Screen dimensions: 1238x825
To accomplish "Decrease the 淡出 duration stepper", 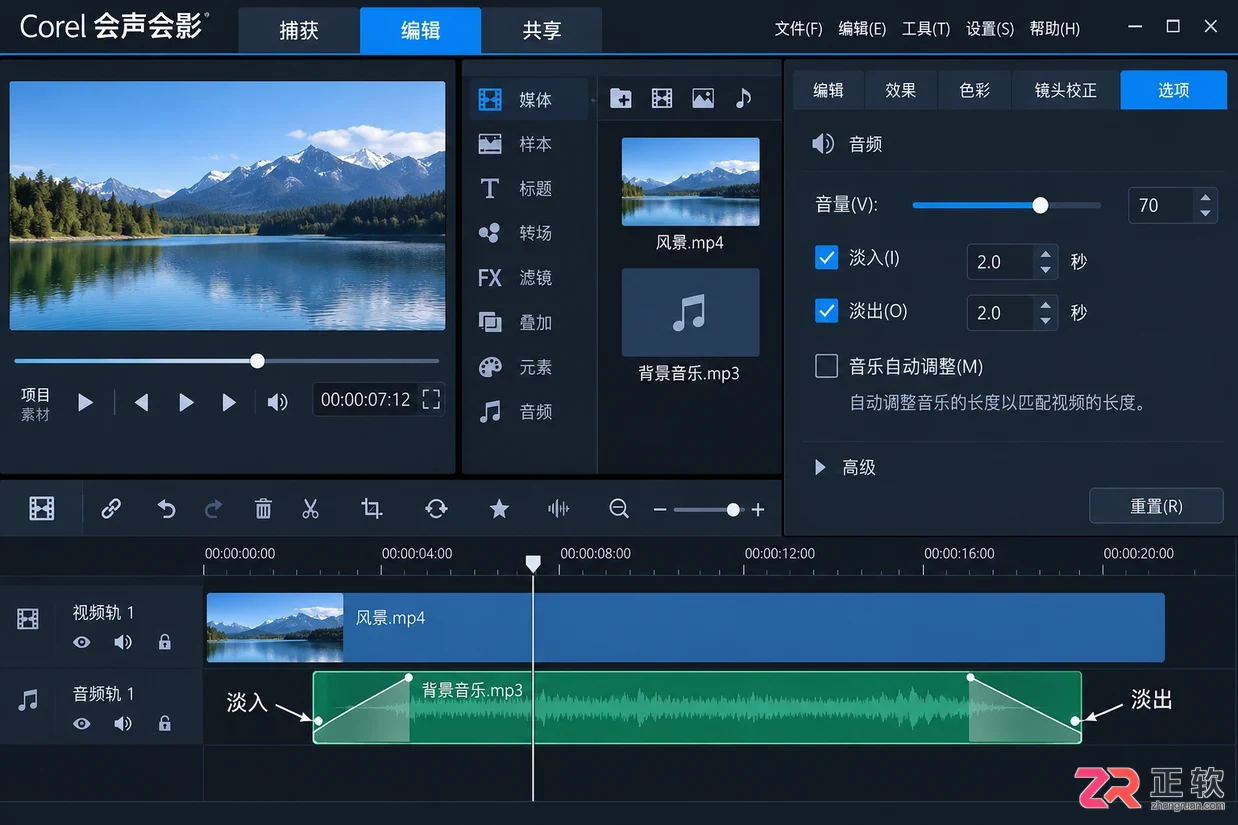I will [1045, 321].
